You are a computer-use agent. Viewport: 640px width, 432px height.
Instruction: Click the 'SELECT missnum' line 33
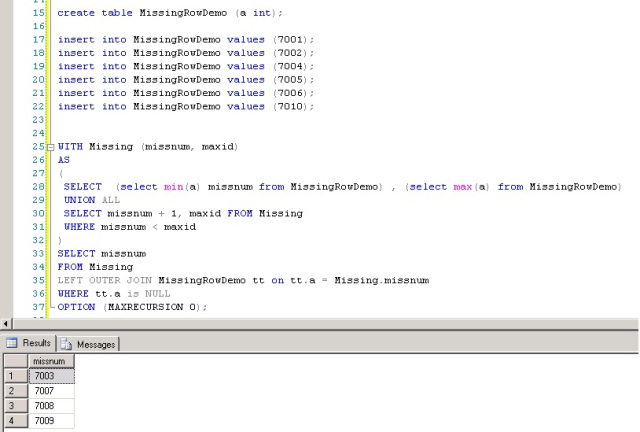coord(102,254)
